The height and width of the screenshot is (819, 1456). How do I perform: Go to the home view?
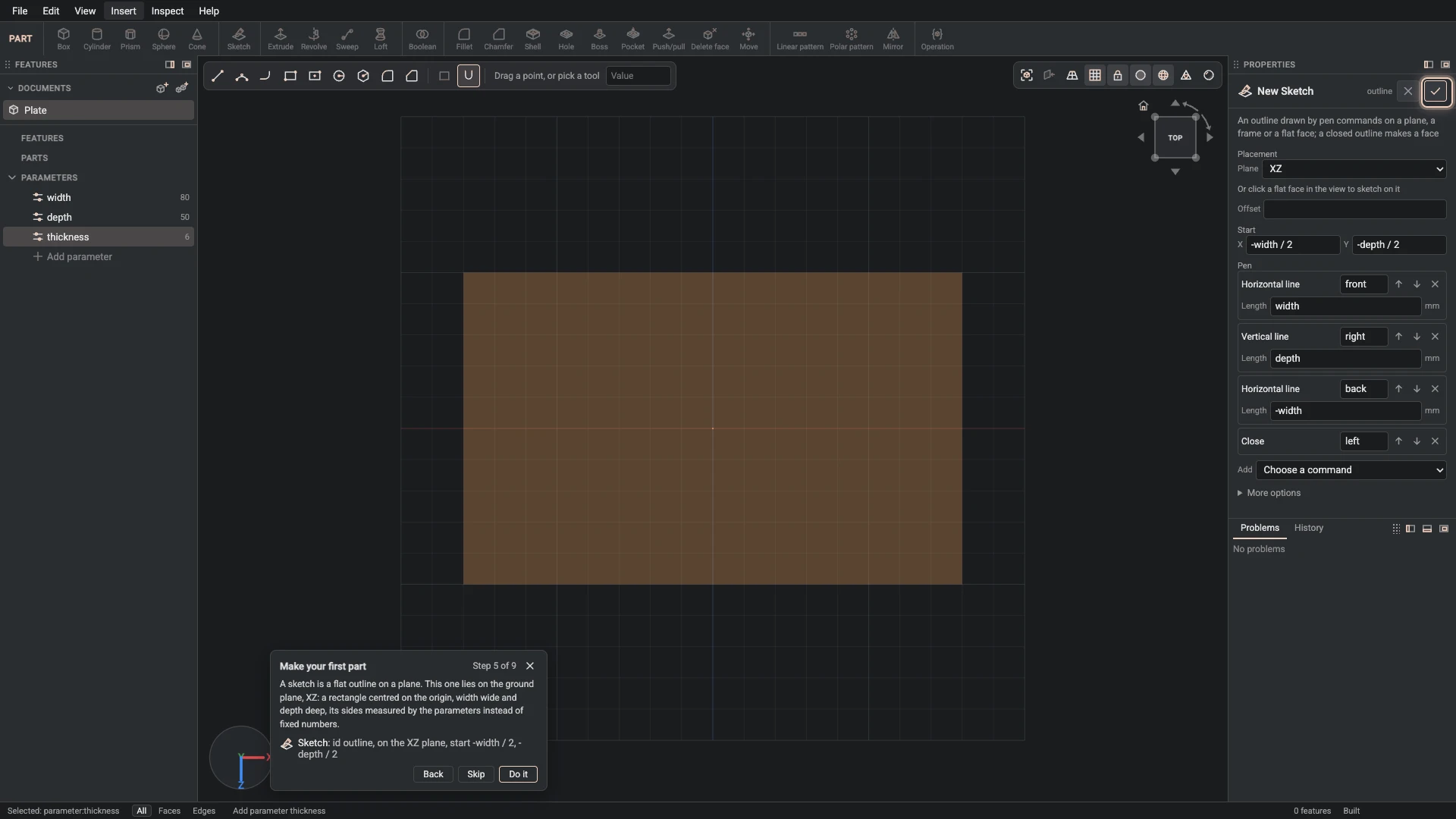(x=1144, y=105)
